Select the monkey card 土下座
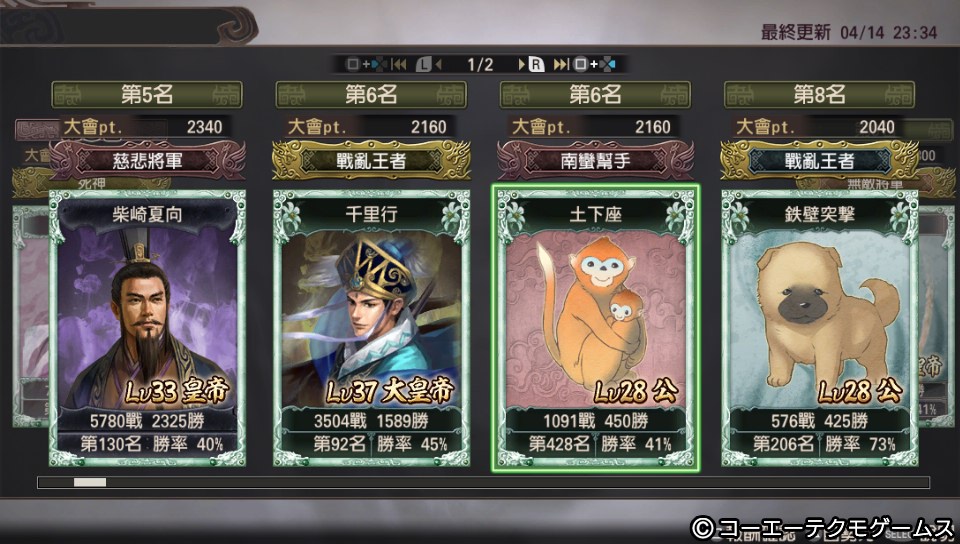960x544 pixels. click(595, 328)
